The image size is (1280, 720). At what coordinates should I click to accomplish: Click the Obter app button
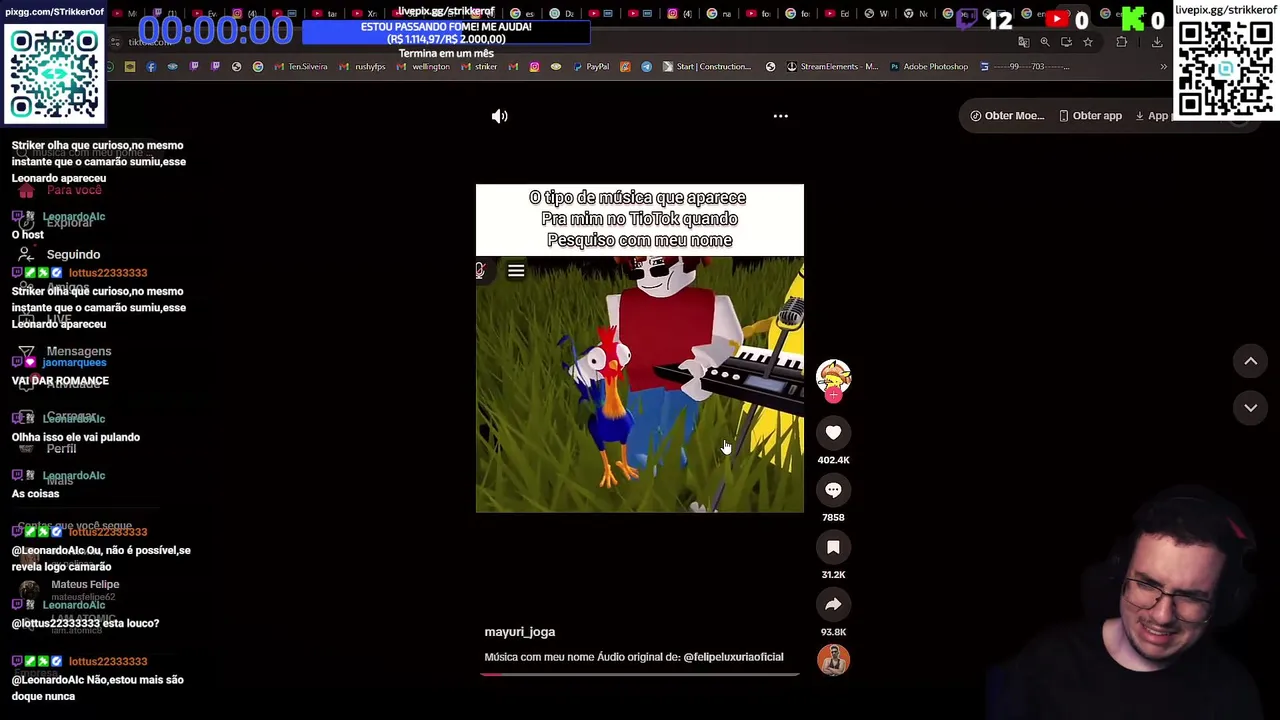(1091, 116)
